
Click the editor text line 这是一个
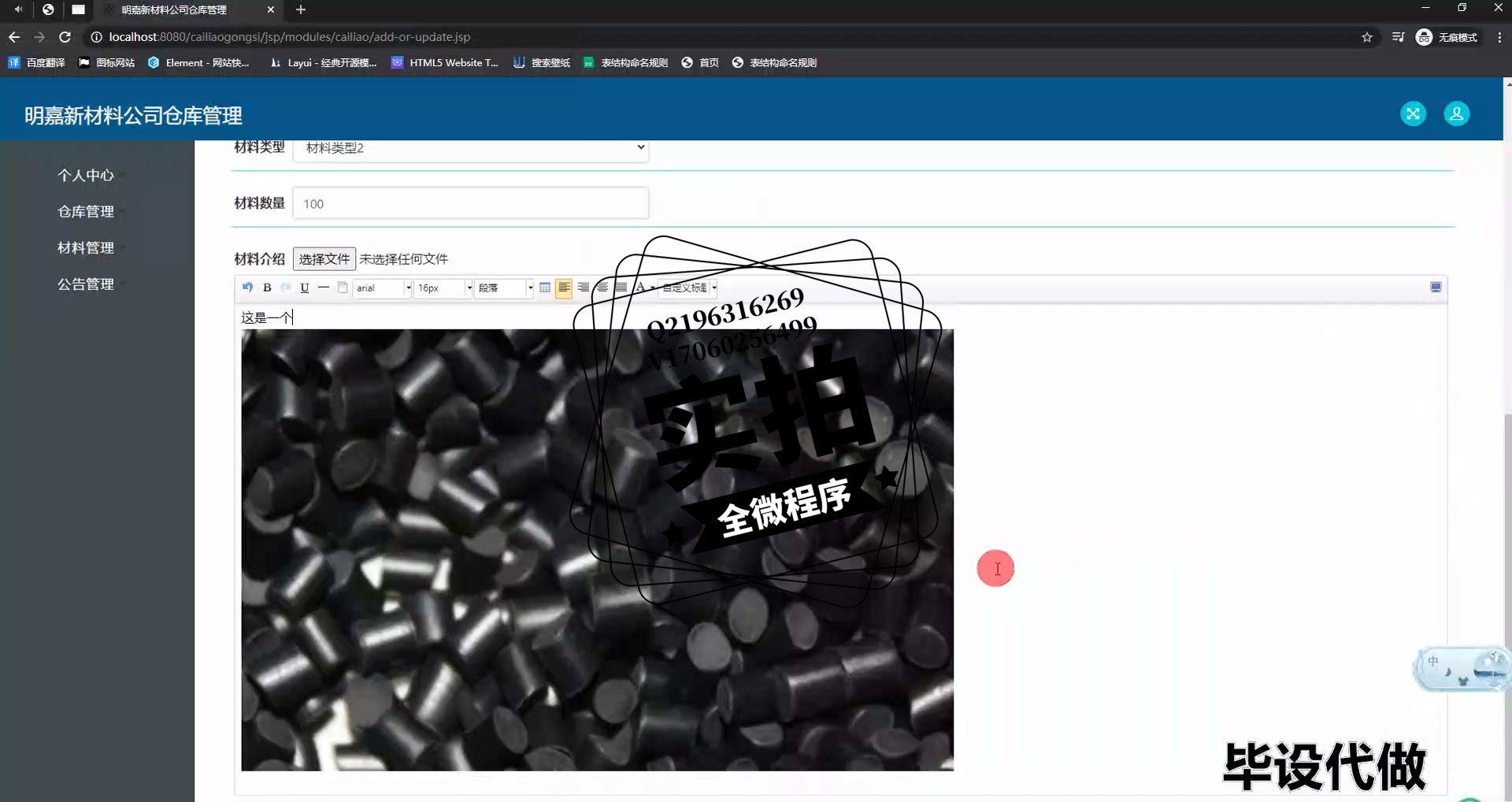(267, 317)
